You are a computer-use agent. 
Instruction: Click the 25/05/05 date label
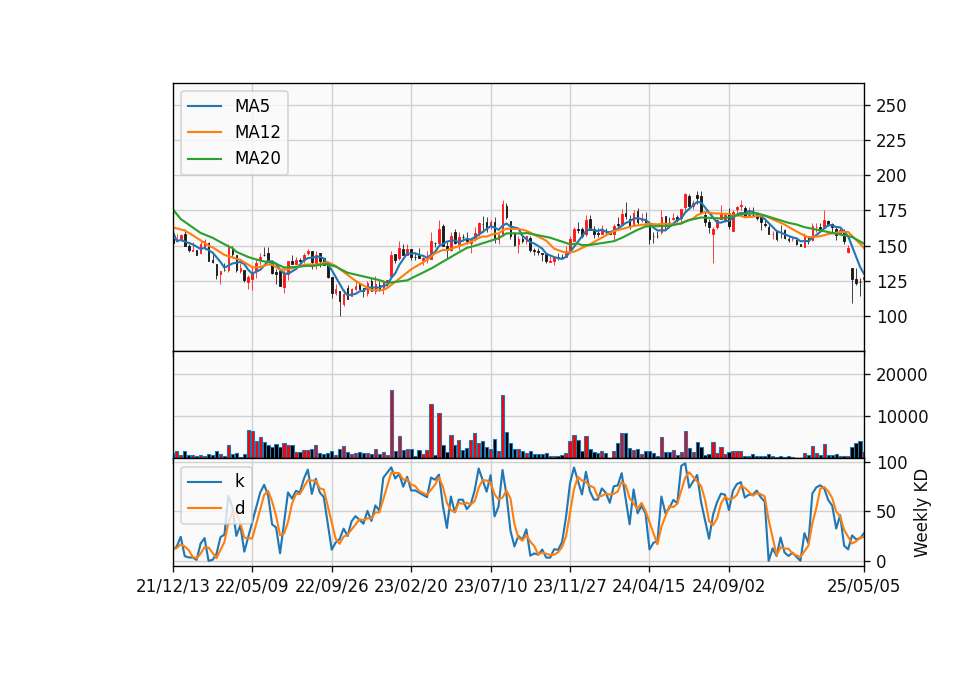click(864, 586)
